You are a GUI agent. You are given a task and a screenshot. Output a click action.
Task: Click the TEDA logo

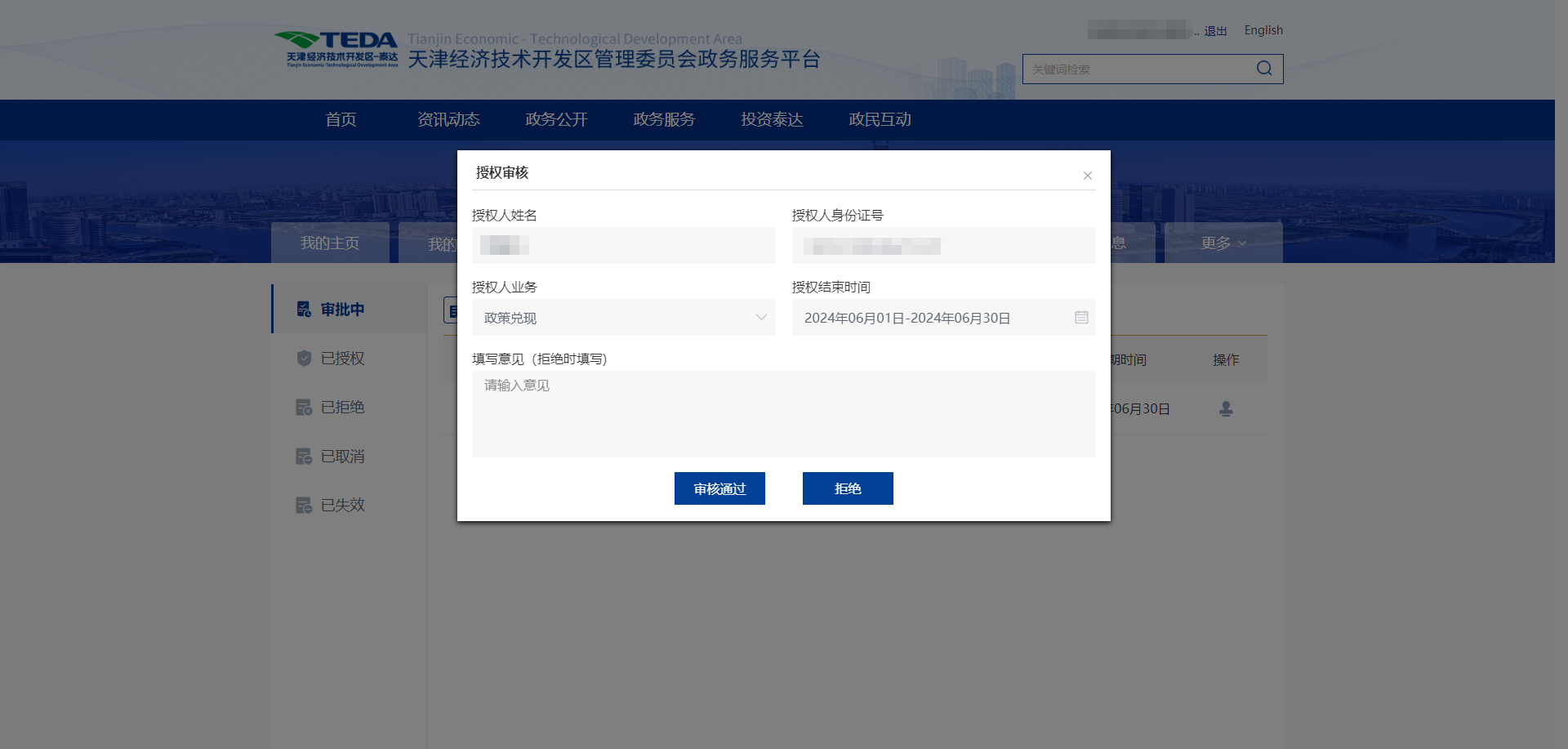tap(336, 49)
